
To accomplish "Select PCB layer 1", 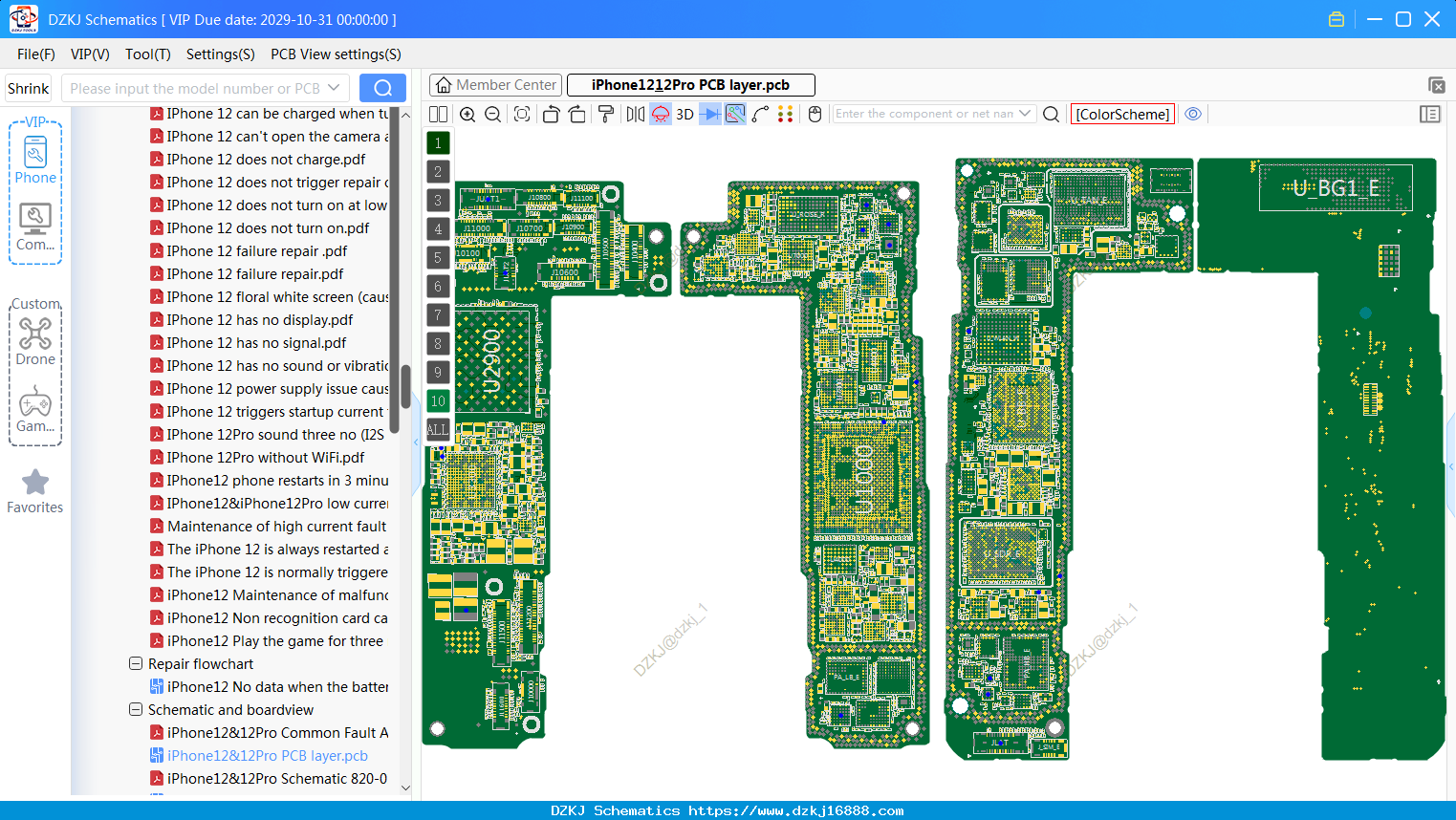I will pyautogui.click(x=438, y=143).
